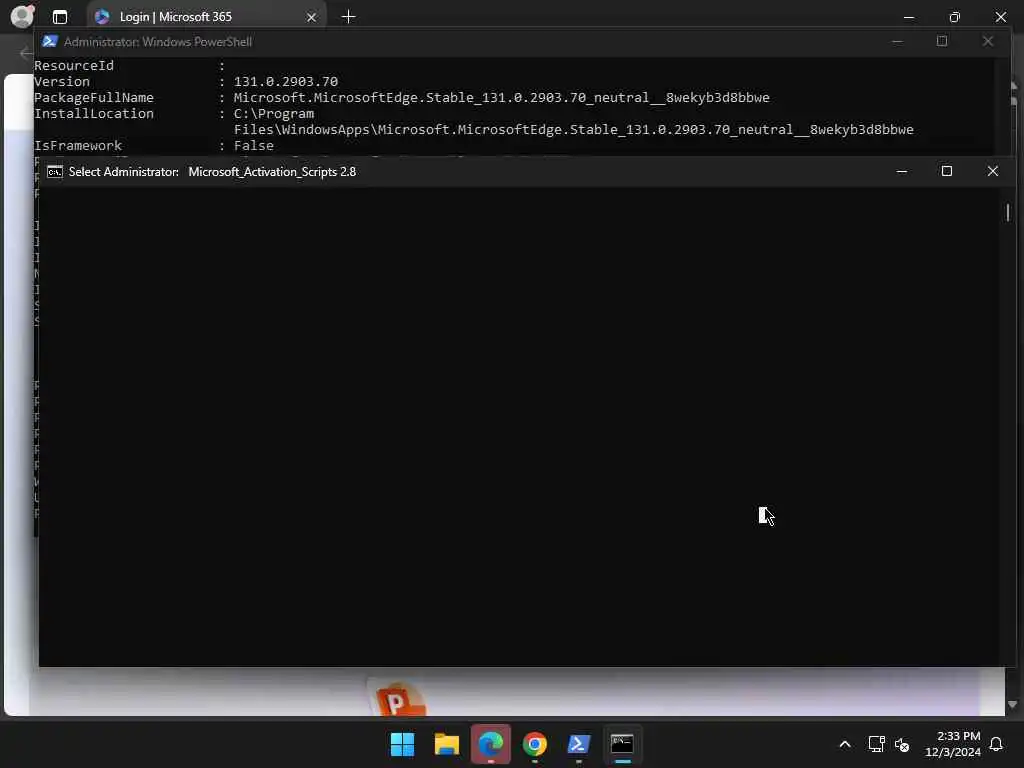
Task: Select the Command Prompt taskbar icon
Action: click(622, 744)
